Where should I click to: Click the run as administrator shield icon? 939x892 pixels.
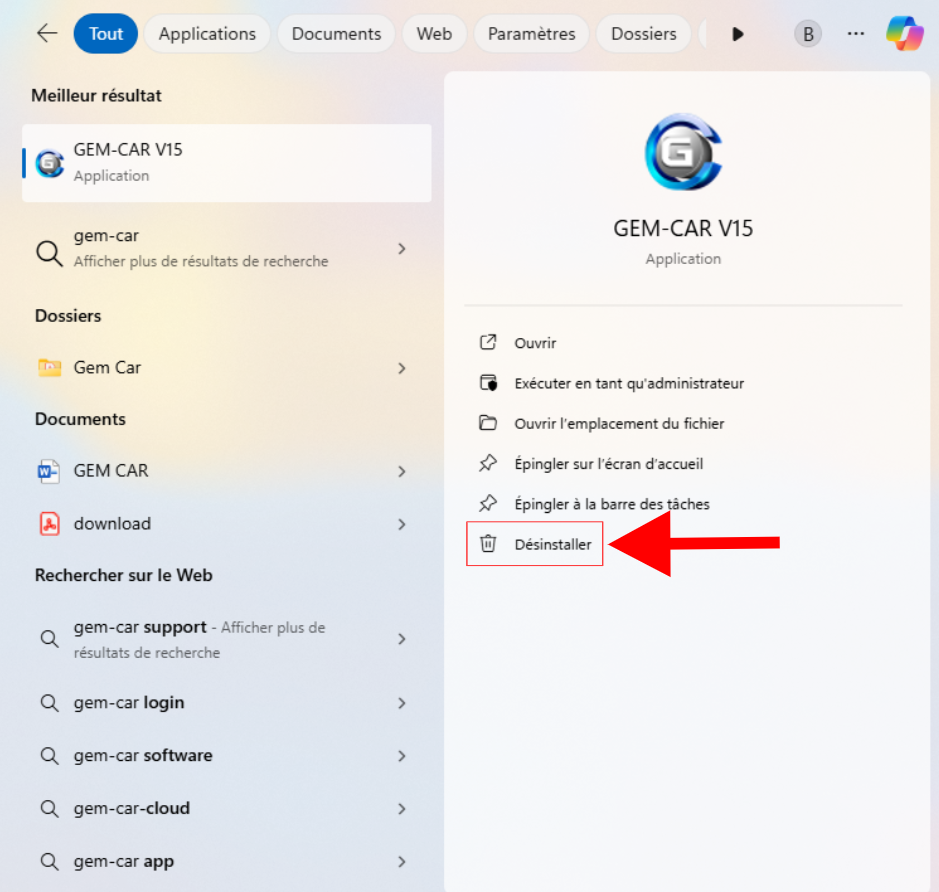click(x=488, y=383)
